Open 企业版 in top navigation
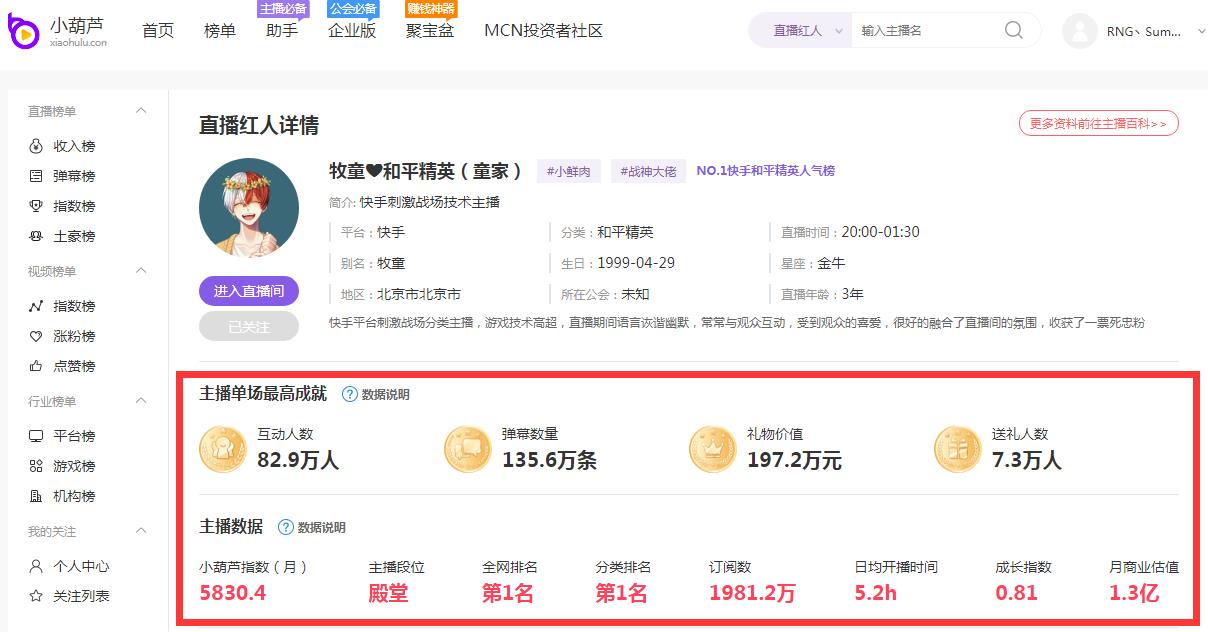Viewport: 1208px width, 632px height. coord(352,31)
